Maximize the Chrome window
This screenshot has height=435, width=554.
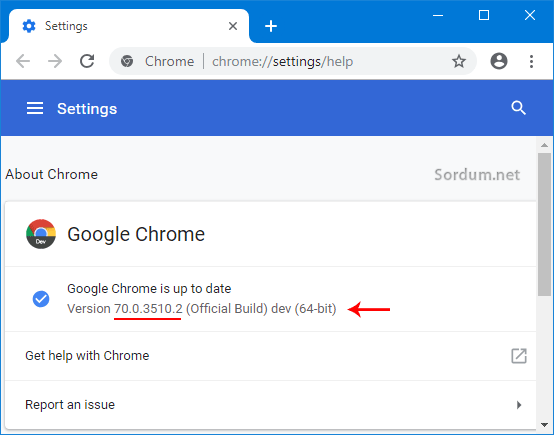coord(484,15)
